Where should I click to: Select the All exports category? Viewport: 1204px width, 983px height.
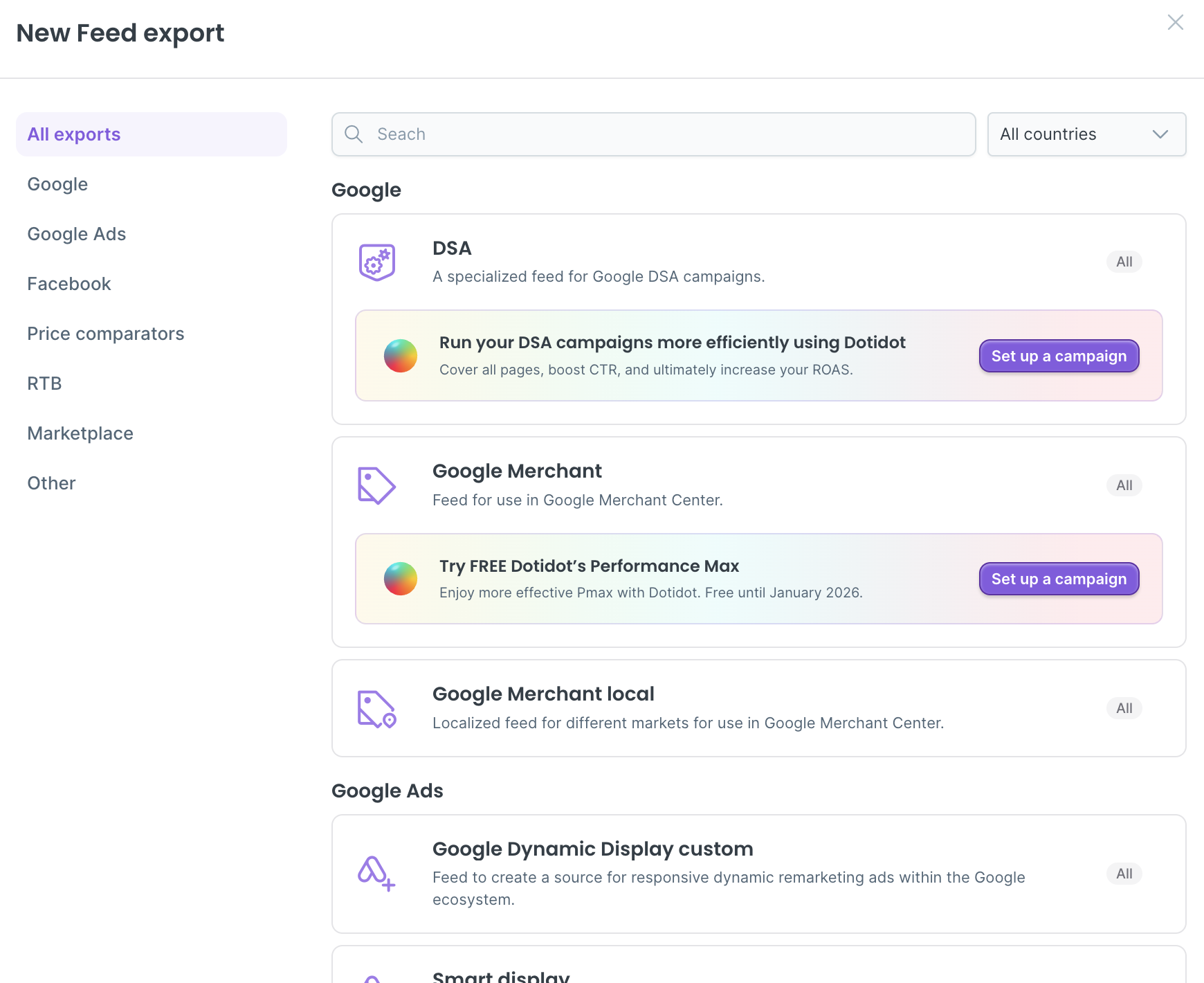coord(74,134)
